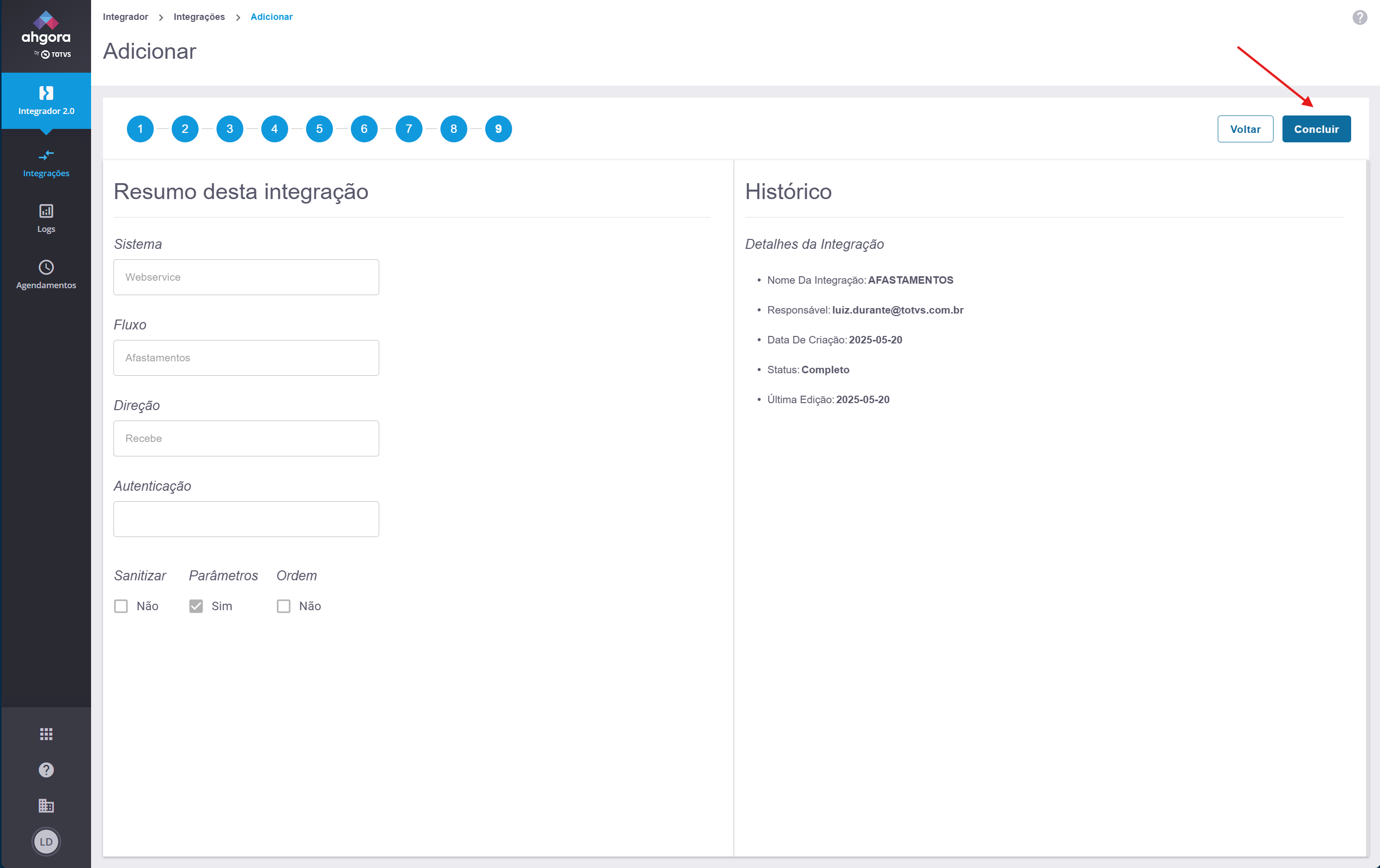Jump to wizard step 5

[x=319, y=129]
